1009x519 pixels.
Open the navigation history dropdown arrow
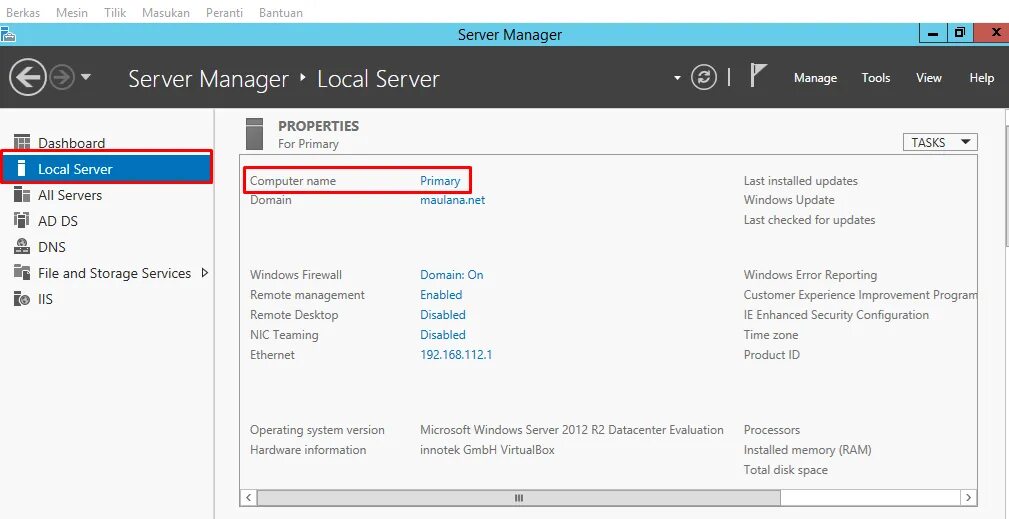[x=86, y=77]
